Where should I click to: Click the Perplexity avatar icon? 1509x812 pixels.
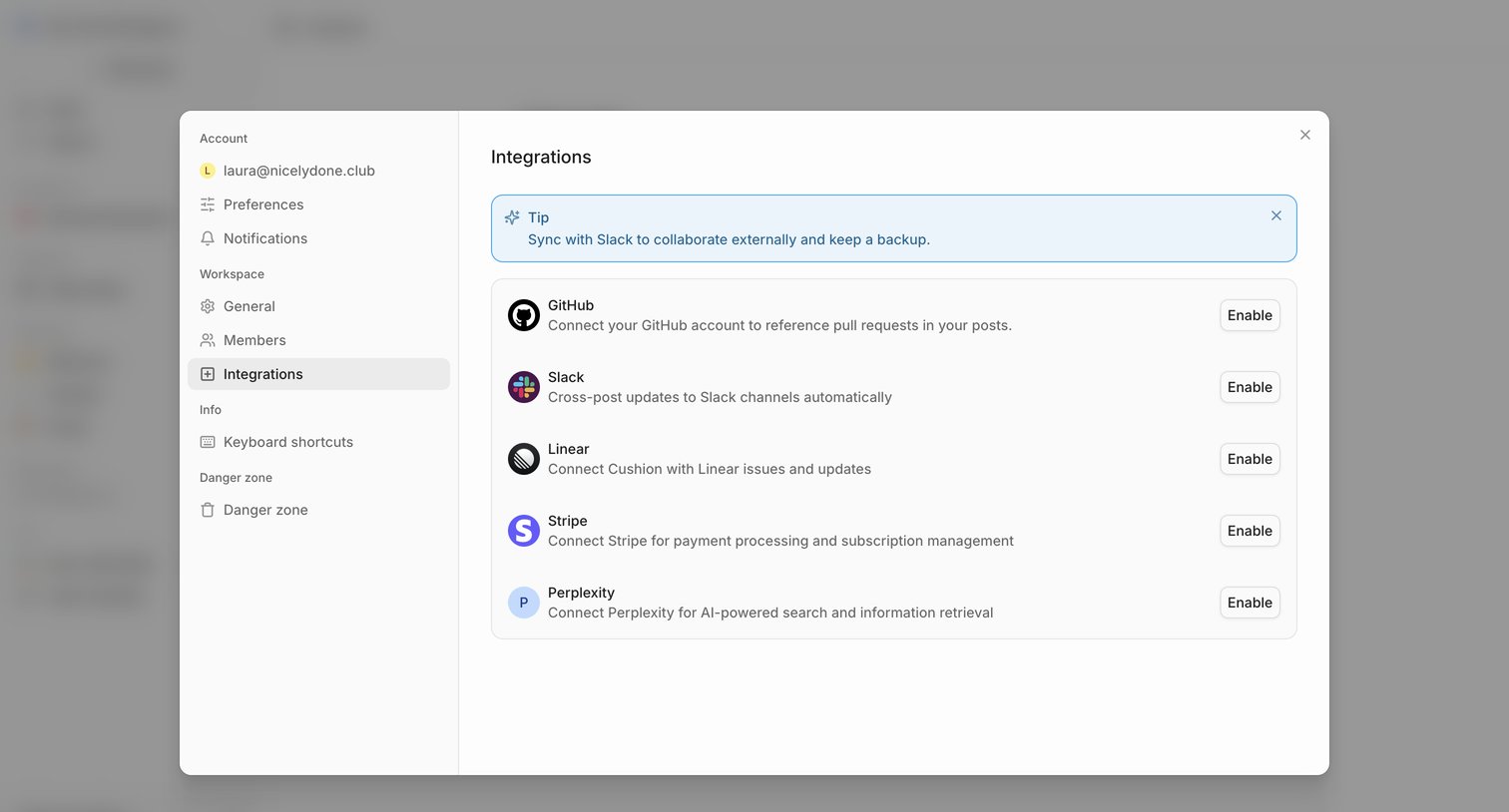[x=524, y=603]
